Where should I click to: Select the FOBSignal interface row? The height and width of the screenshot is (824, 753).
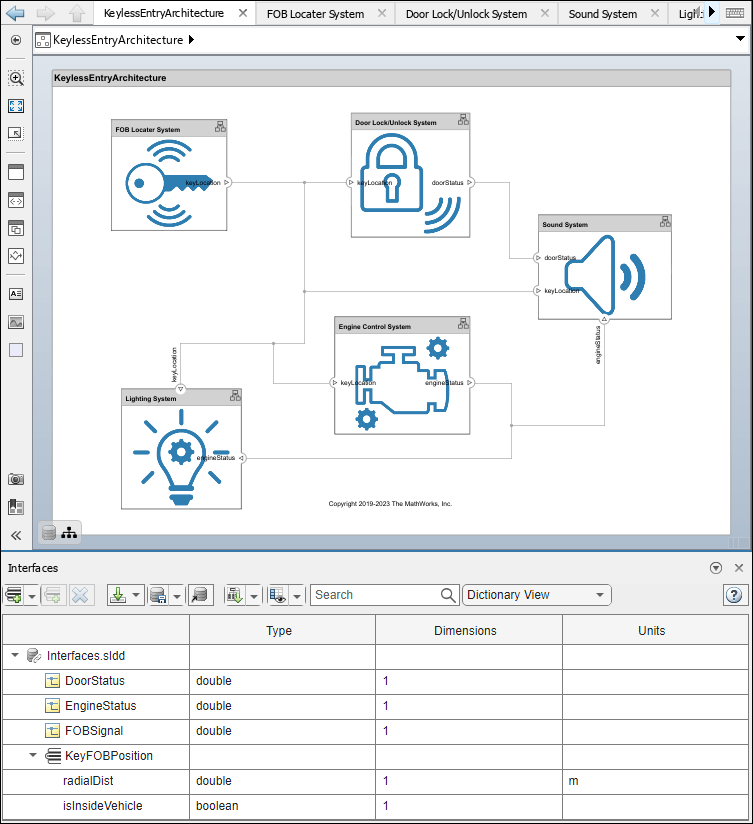[x=375, y=731]
